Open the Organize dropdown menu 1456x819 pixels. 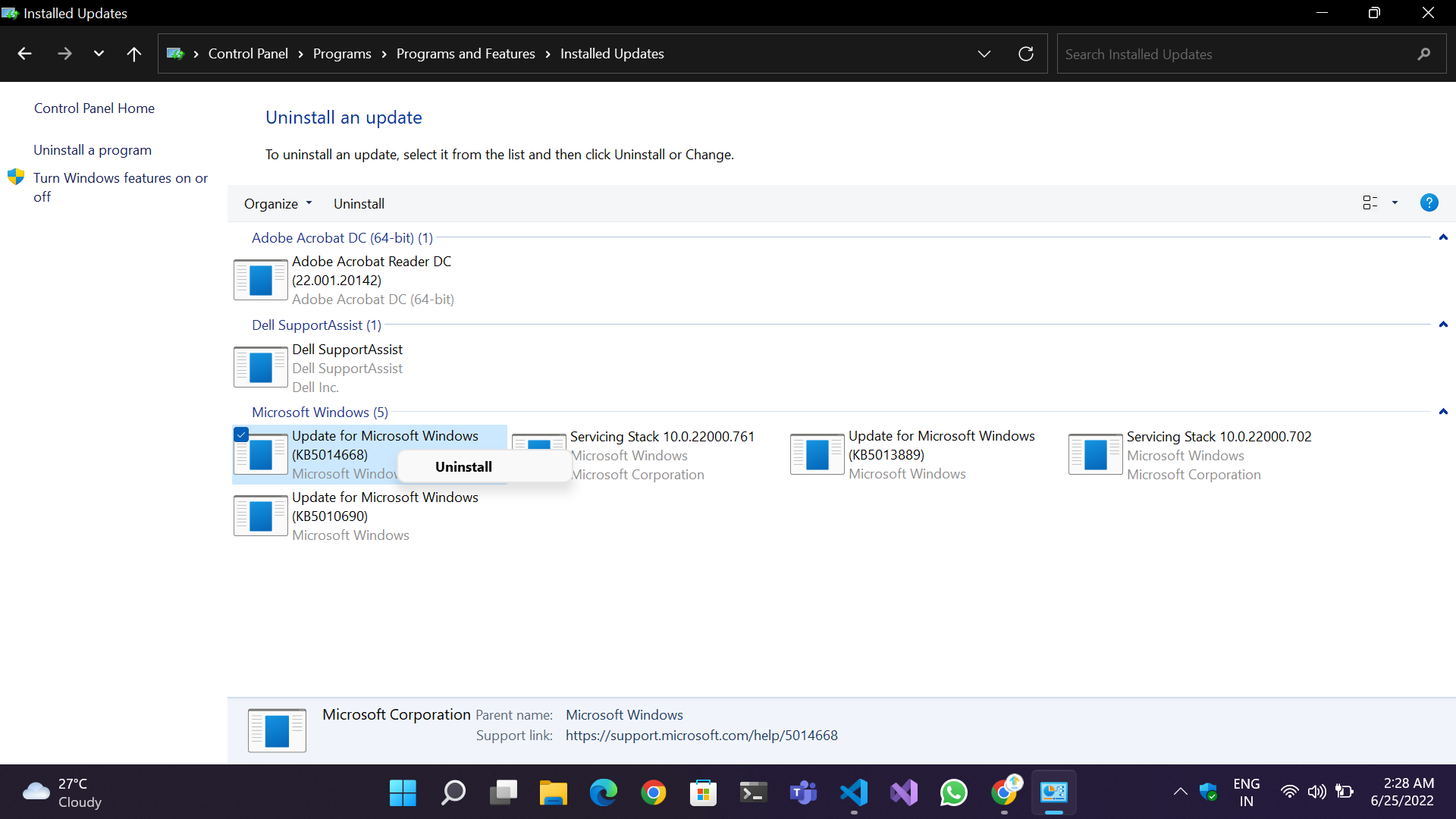point(278,204)
